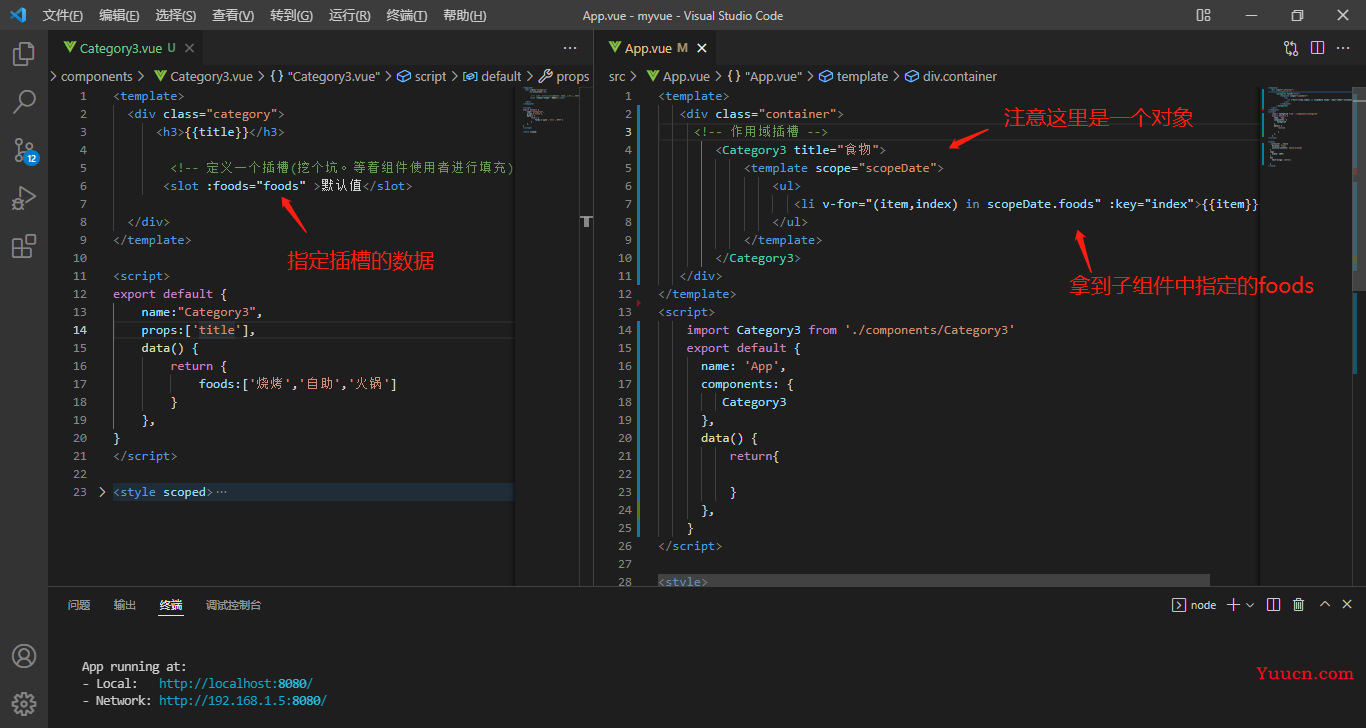Open the 终端(T) menu
The width and height of the screenshot is (1366, 728).
[x=407, y=15]
